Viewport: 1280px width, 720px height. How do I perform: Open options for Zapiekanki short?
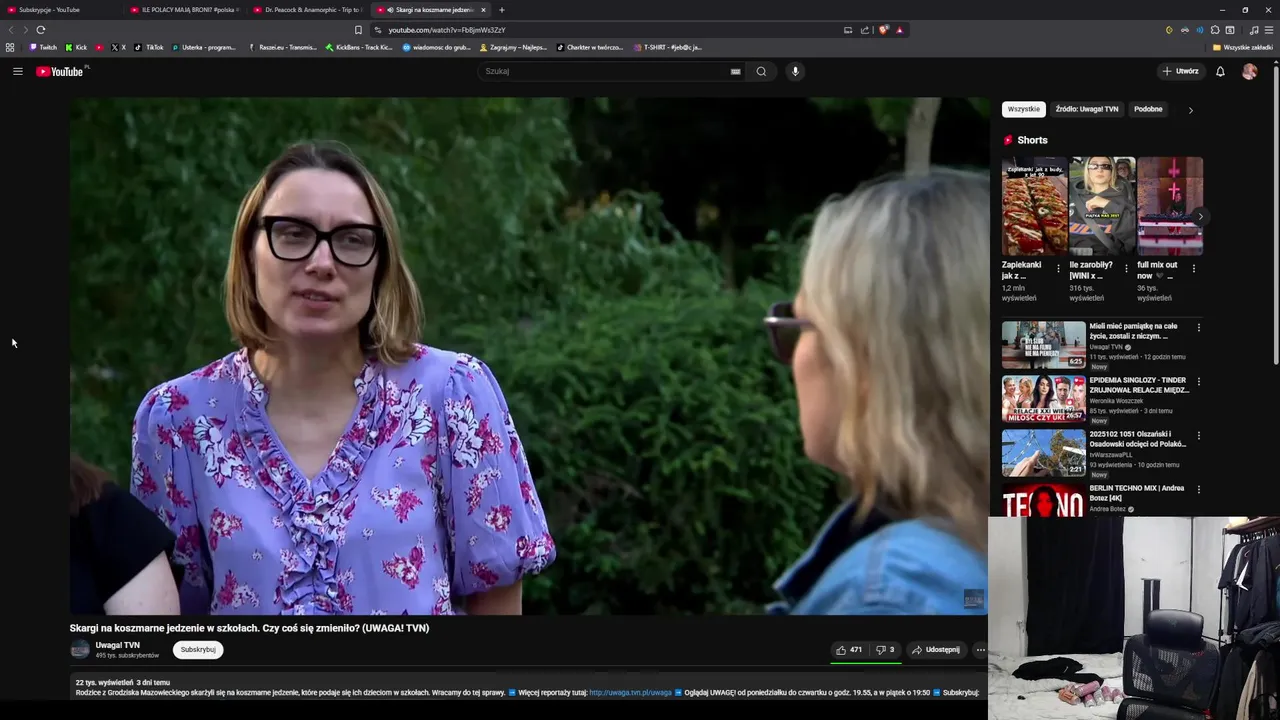(x=1059, y=268)
